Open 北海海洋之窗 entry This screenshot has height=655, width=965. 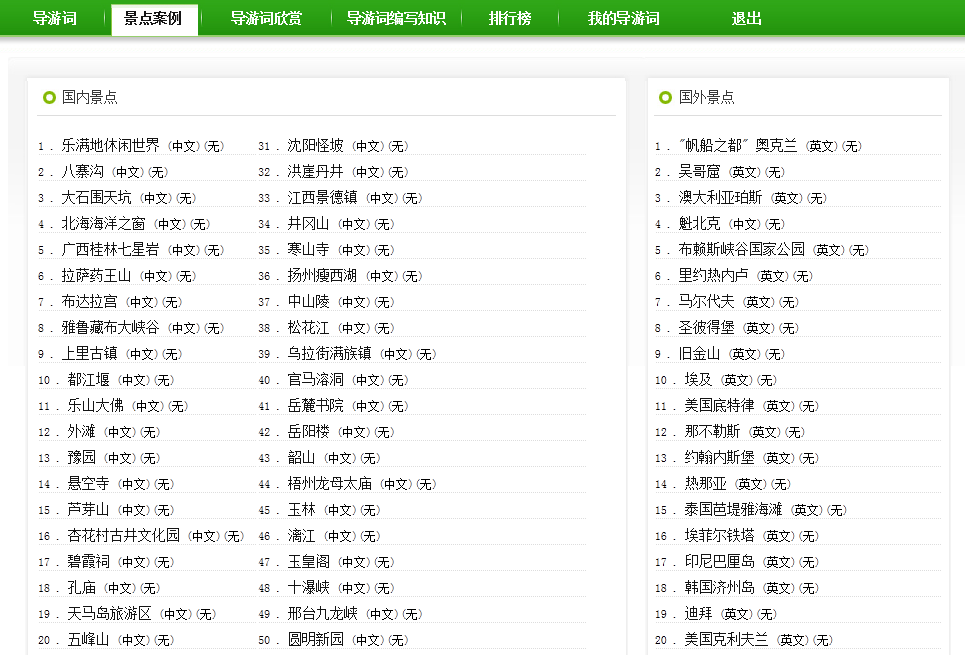point(103,223)
